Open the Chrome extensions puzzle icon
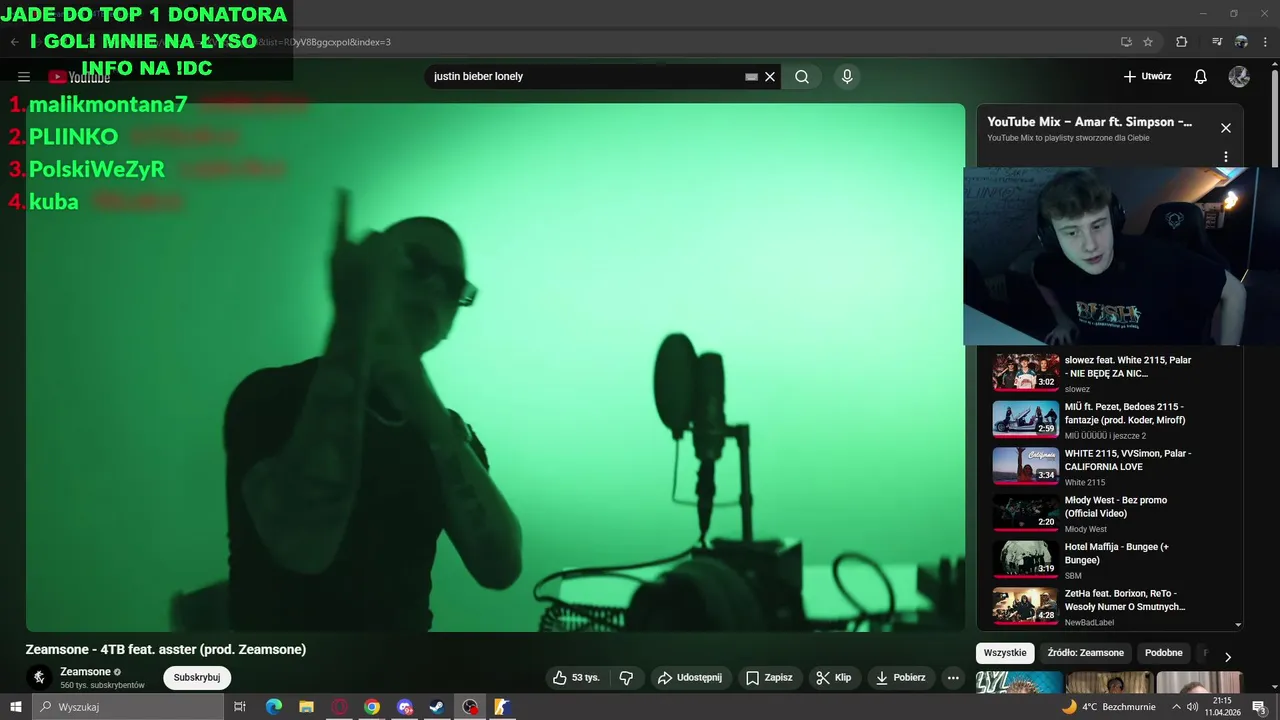Screen dimensions: 1280x720 1182,42
